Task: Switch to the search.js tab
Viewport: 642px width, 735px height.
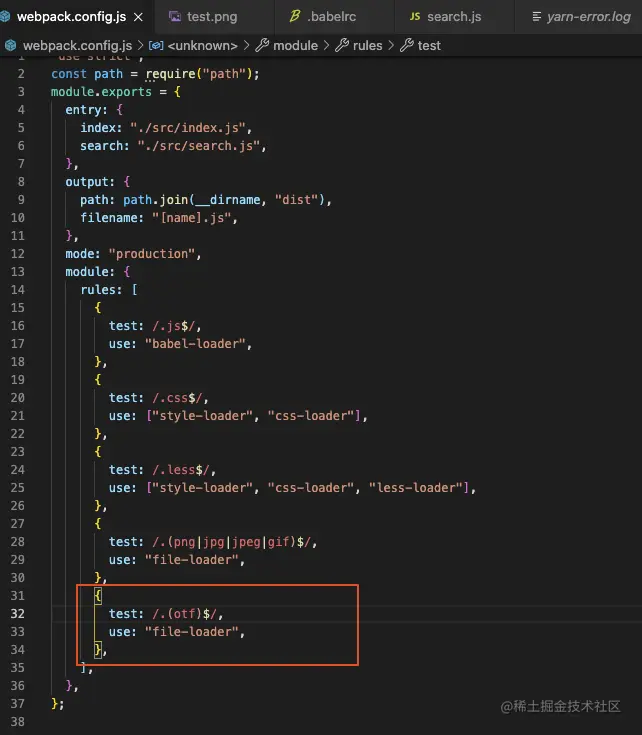Action: point(454,17)
